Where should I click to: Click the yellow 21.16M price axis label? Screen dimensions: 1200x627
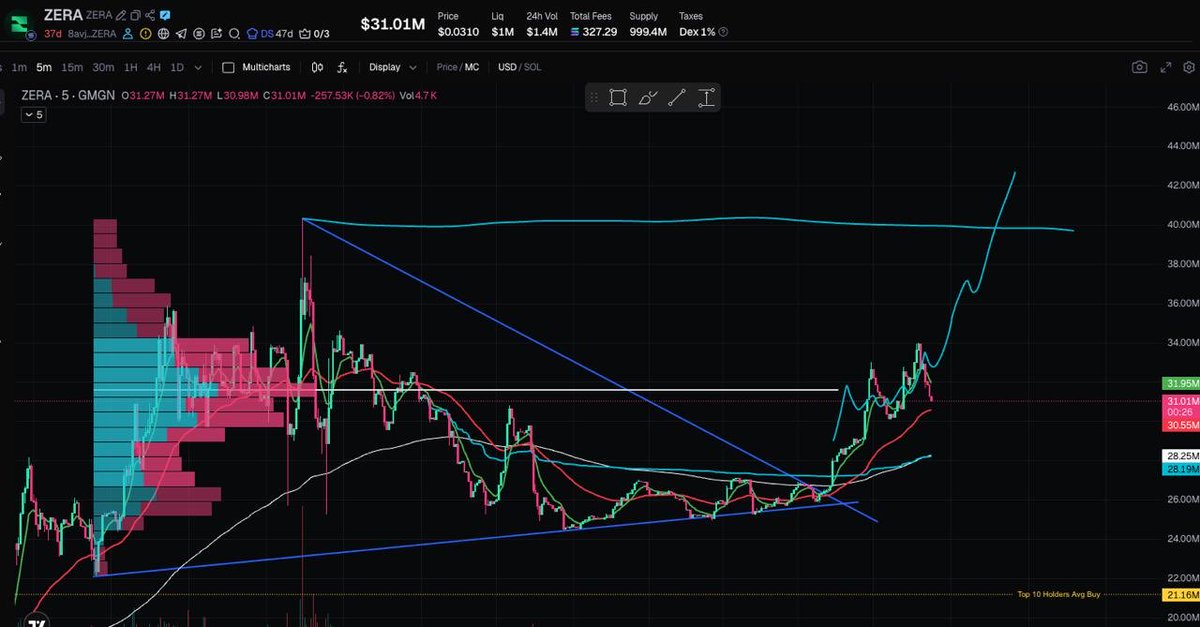pos(1181,595)
